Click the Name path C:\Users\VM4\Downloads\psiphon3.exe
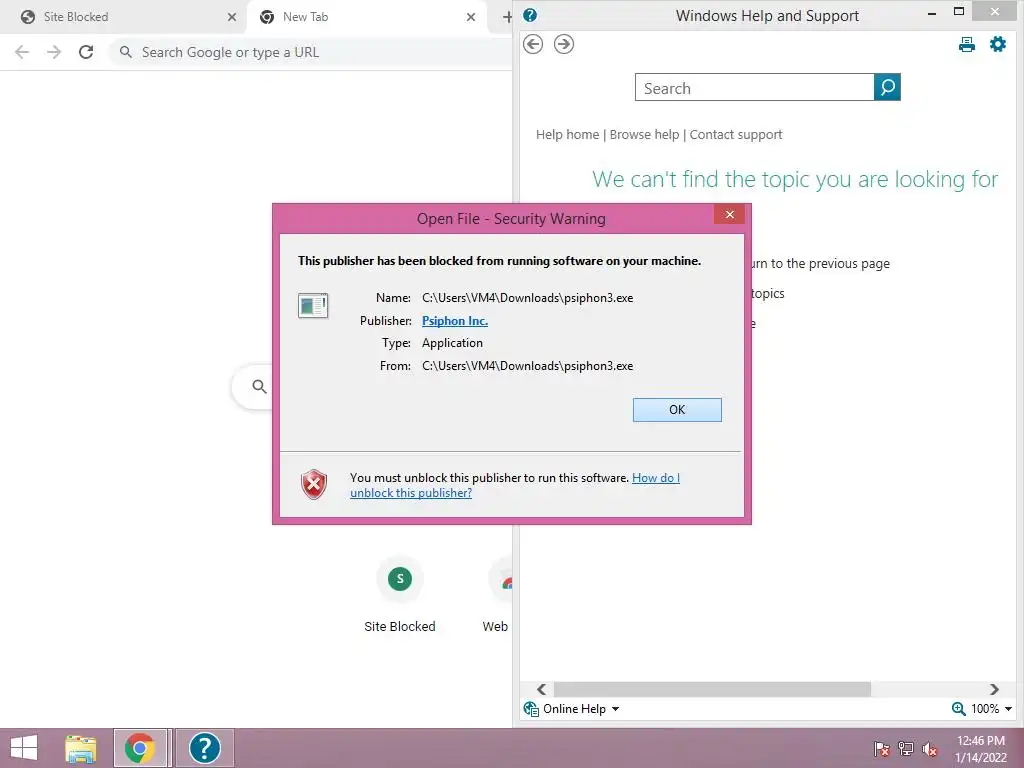Screen dimensions: 1024x768 coord(528,298)
